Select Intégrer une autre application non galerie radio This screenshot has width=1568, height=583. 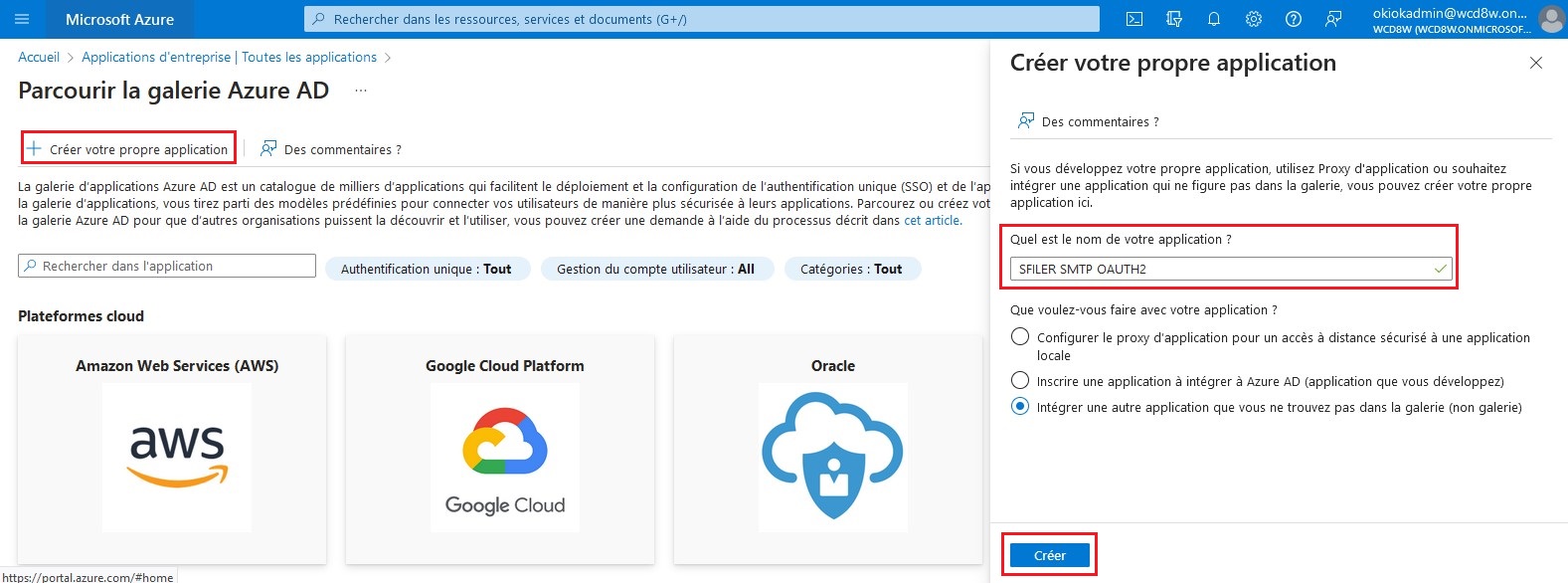1020,407
